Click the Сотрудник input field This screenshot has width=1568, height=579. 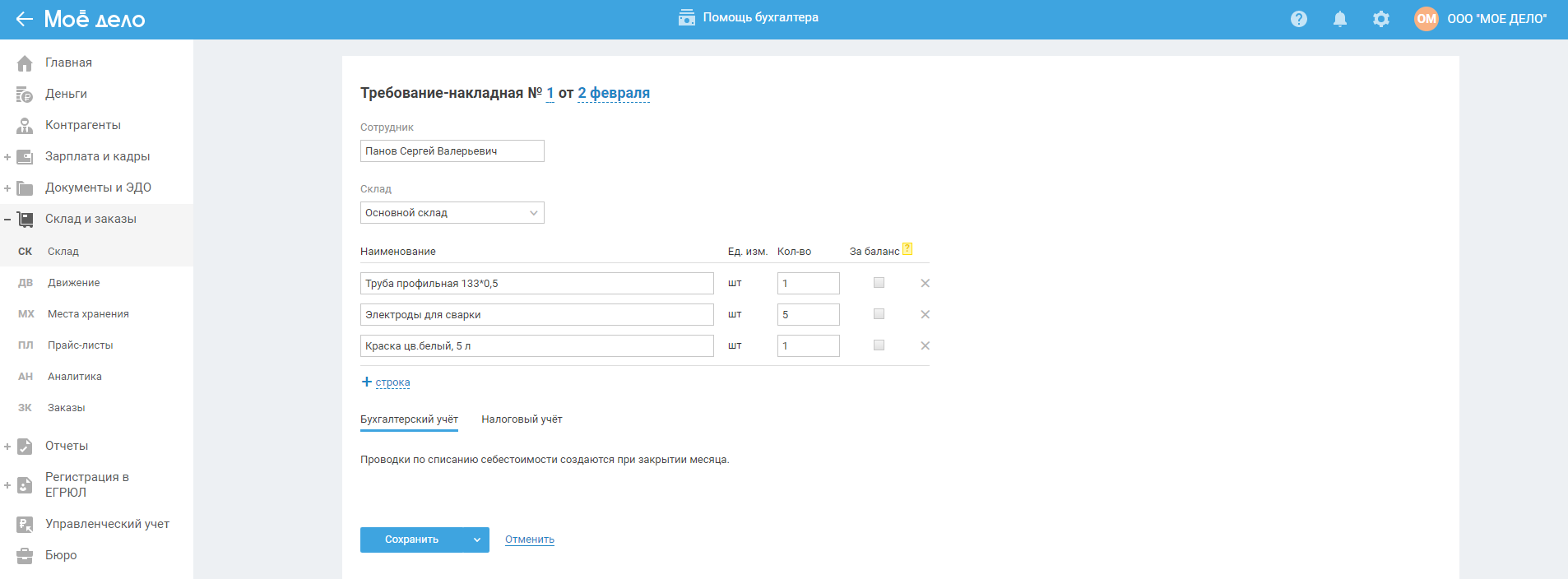tap(452, 151)
